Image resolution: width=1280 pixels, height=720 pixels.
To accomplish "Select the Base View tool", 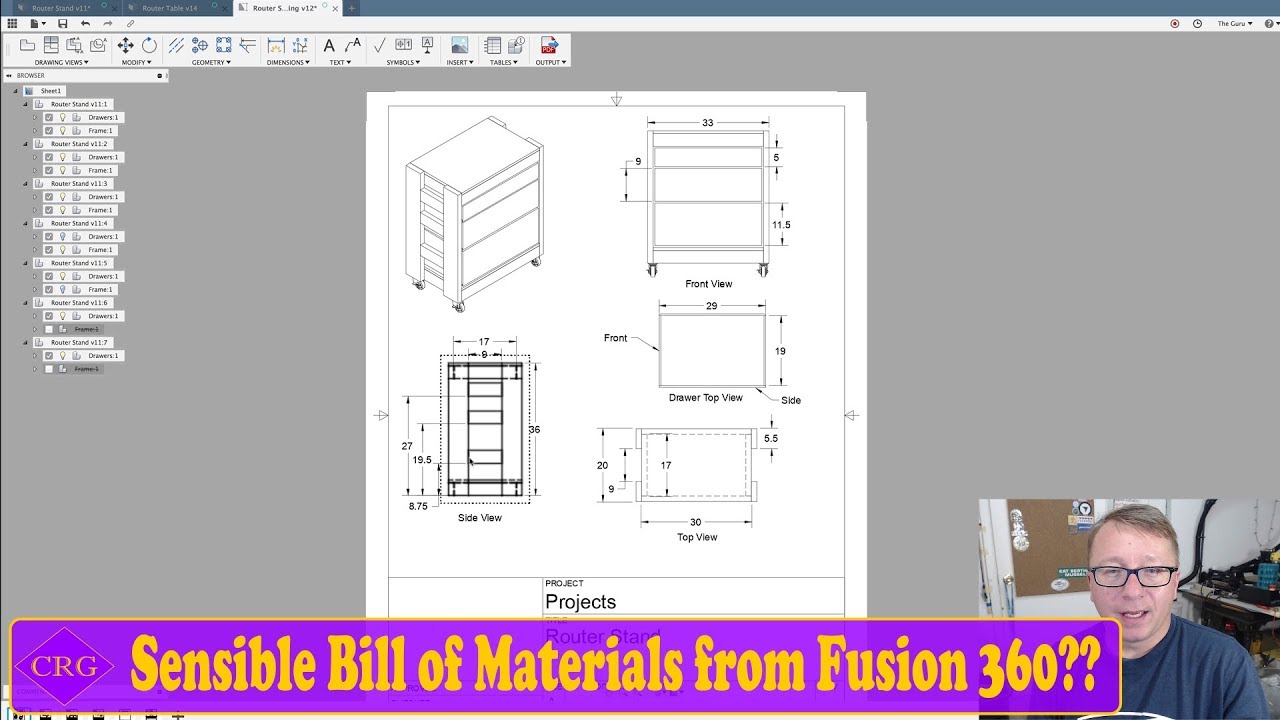I will [x=27, y=45].
